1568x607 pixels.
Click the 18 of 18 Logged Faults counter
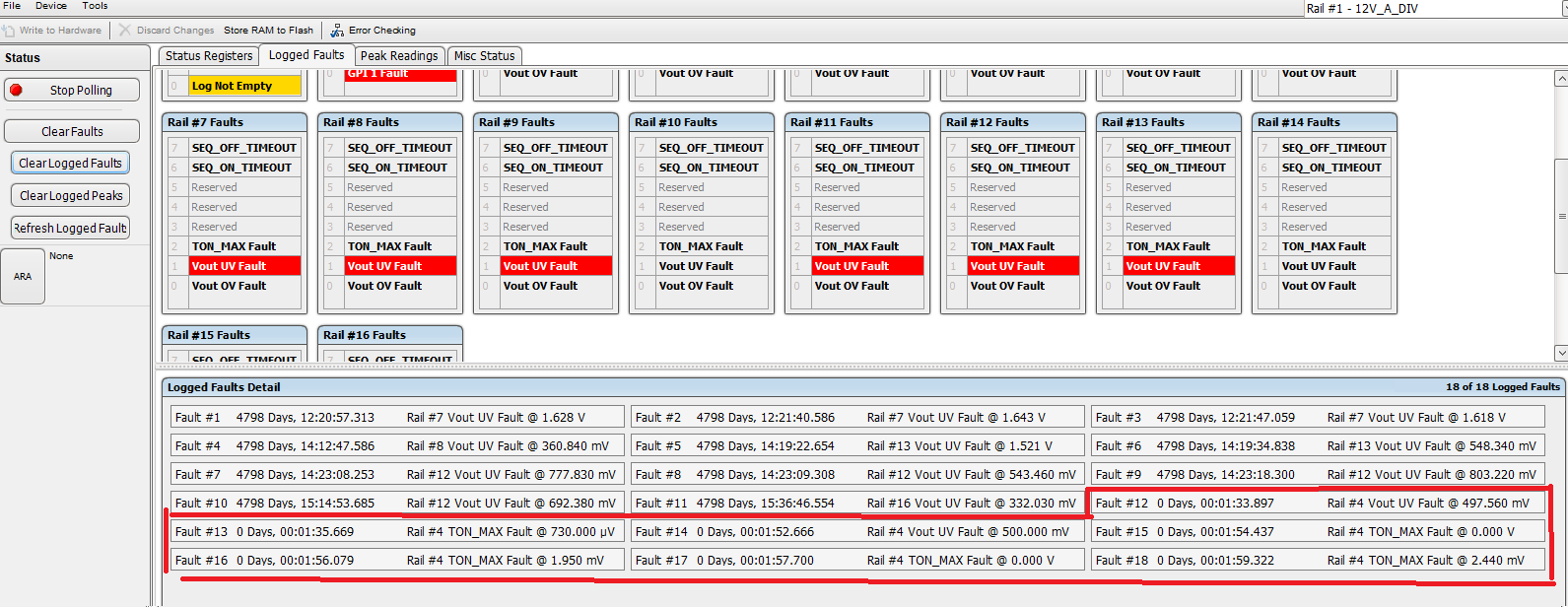pos(1503,387)
